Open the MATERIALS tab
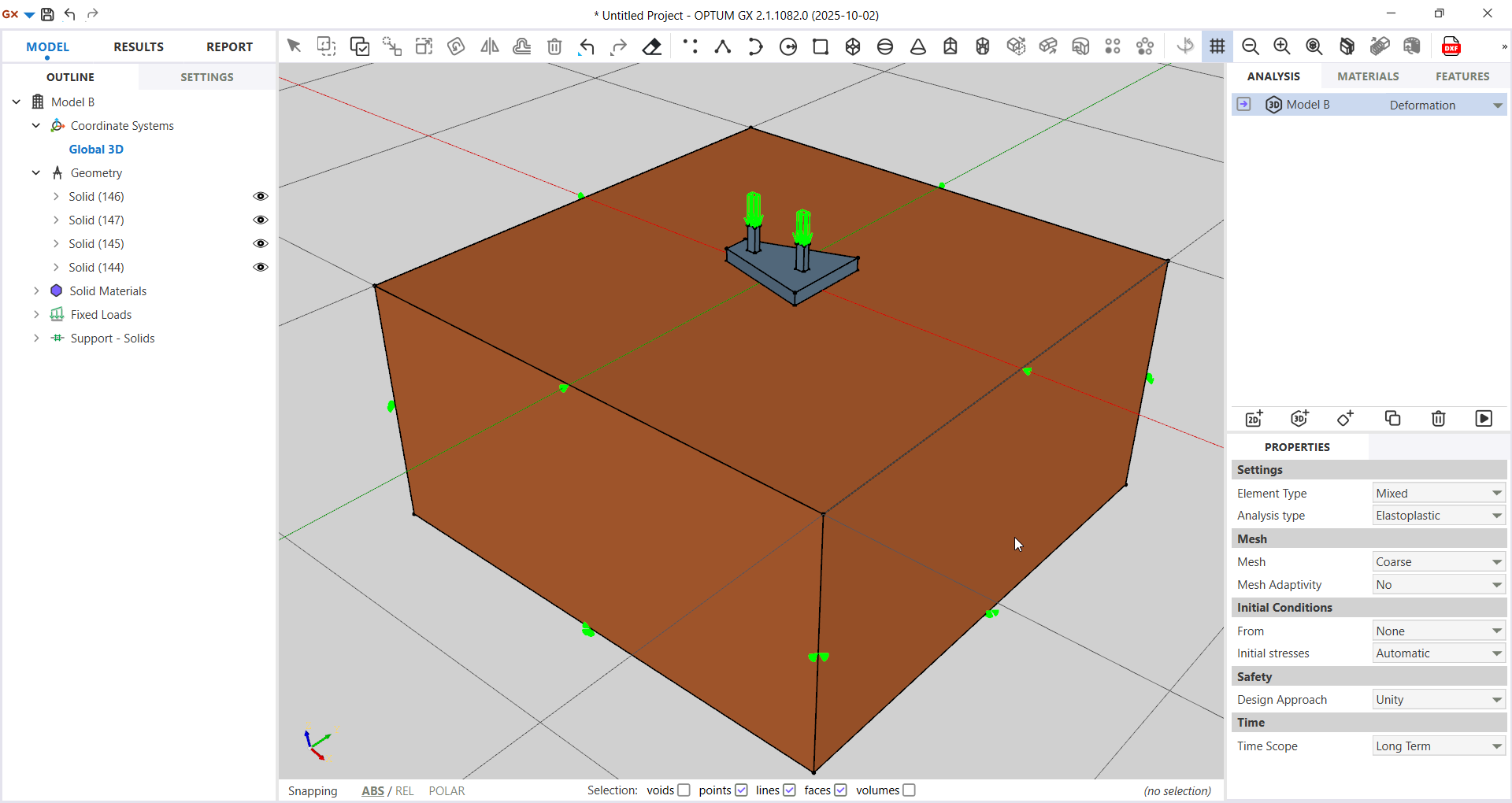The image size is (1512, 803). [x=1368, y=76]
